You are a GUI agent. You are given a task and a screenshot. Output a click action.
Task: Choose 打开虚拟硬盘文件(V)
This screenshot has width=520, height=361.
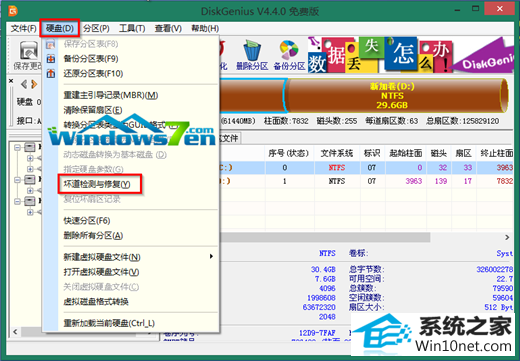(101, 272)
